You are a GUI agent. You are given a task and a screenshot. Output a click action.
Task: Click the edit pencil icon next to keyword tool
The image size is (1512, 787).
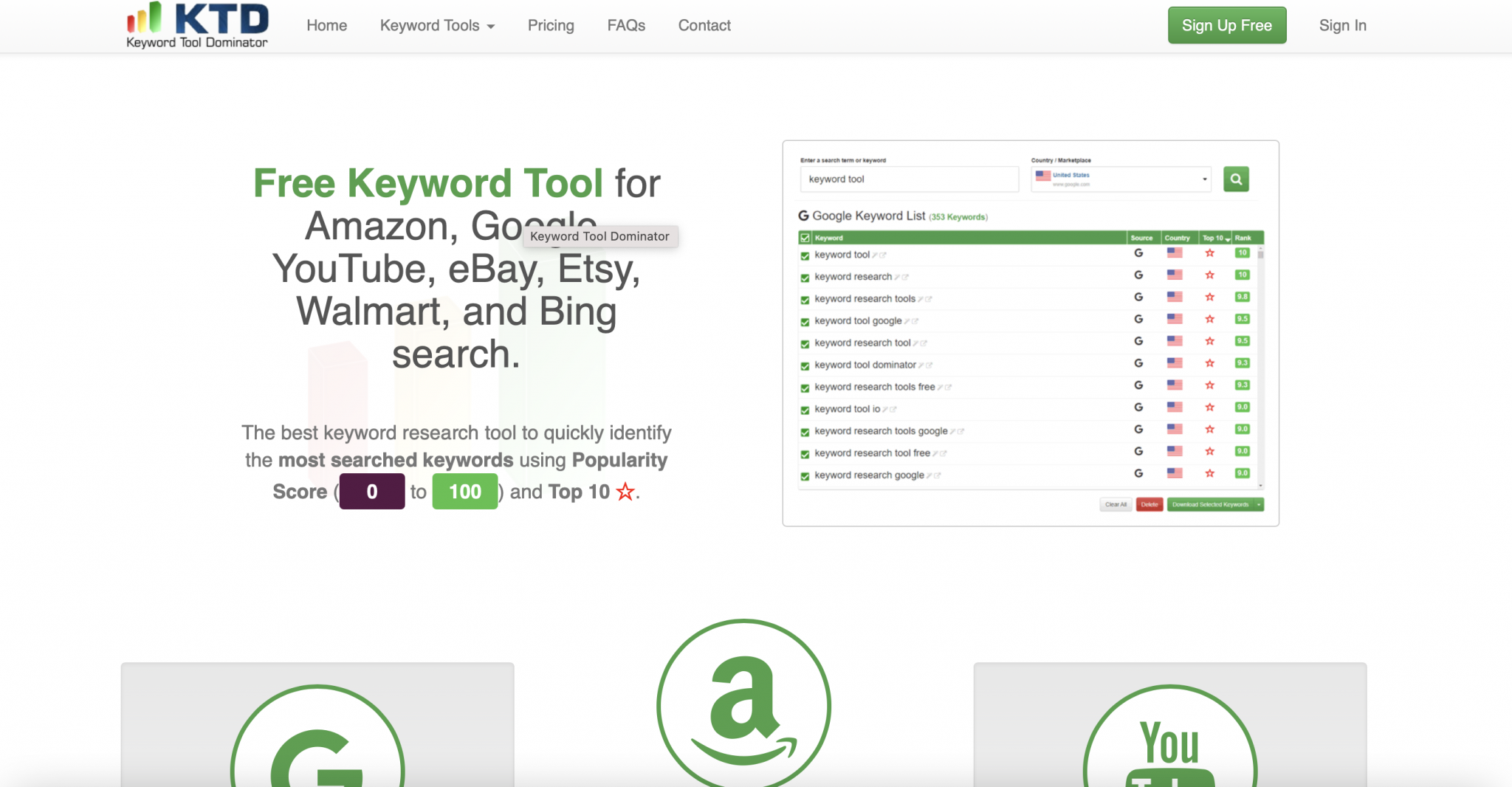point(876,255)
